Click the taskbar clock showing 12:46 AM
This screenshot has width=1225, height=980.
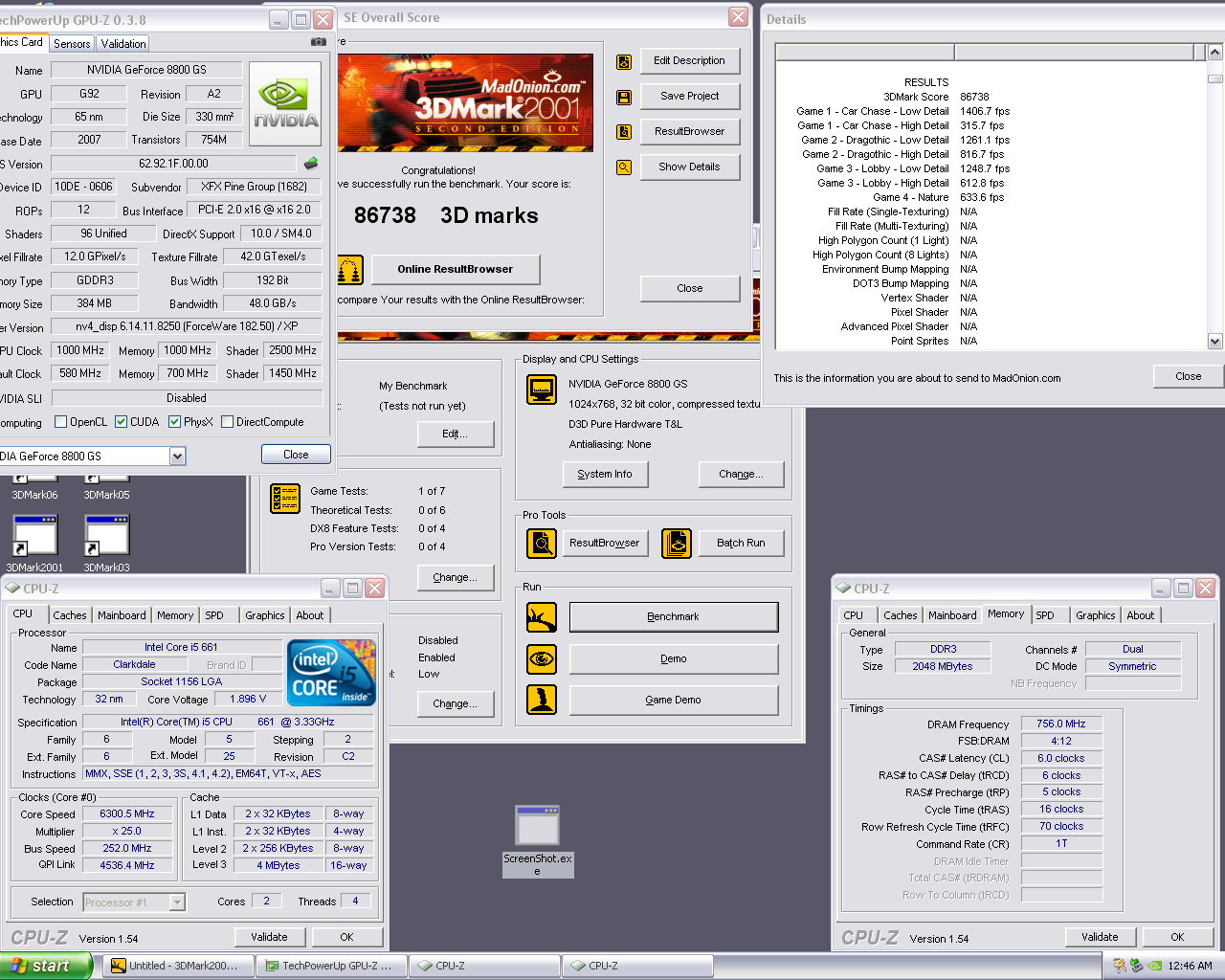coord(1191,966)
